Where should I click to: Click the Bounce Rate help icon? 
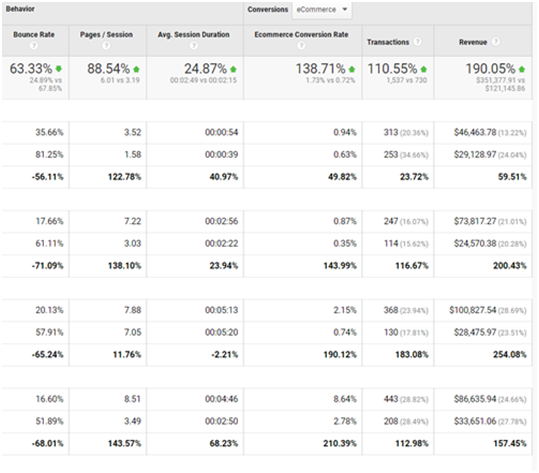33,45
